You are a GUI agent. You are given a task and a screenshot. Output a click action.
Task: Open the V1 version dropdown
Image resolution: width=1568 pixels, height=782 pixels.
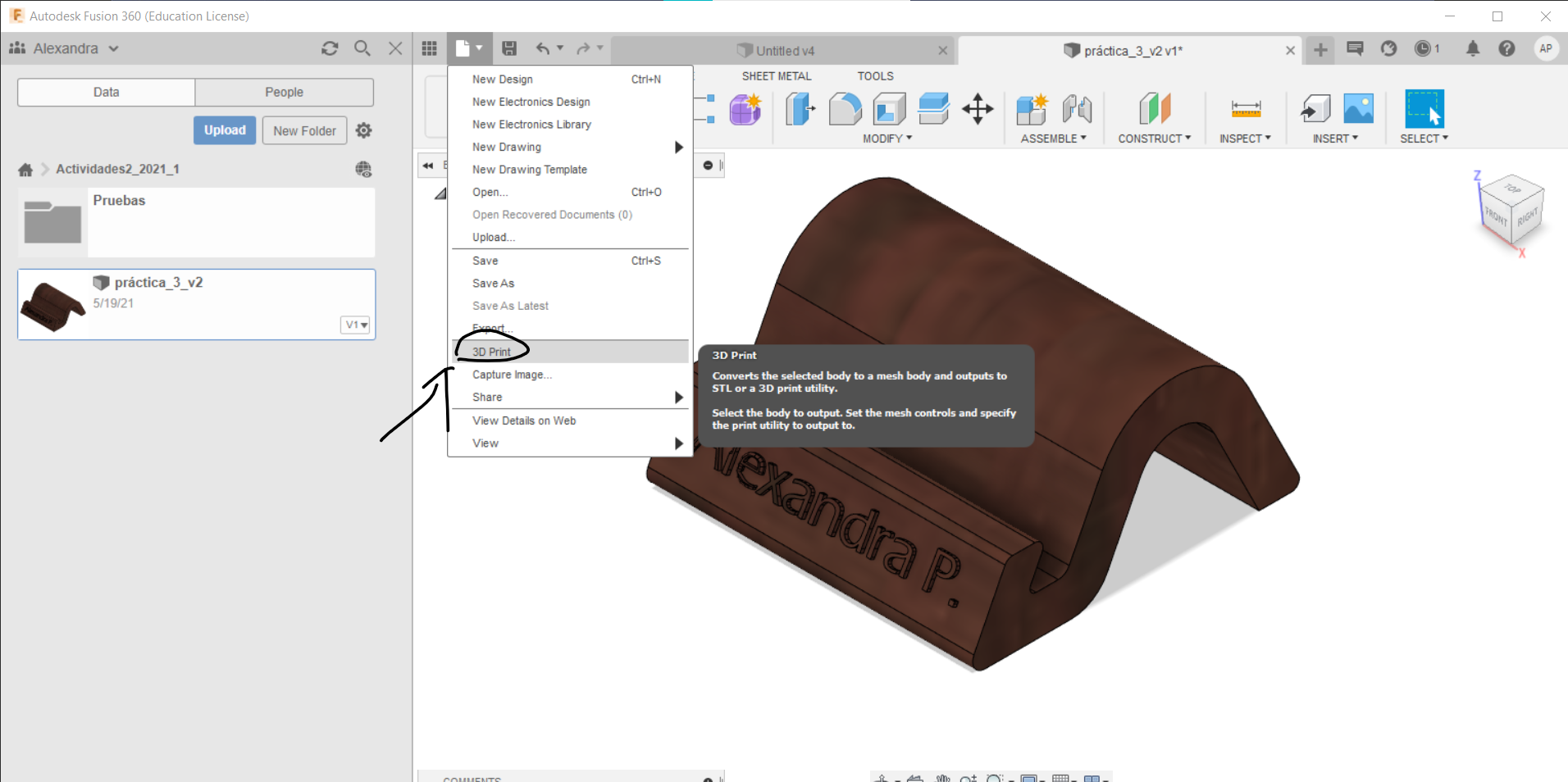click(356, 325)
